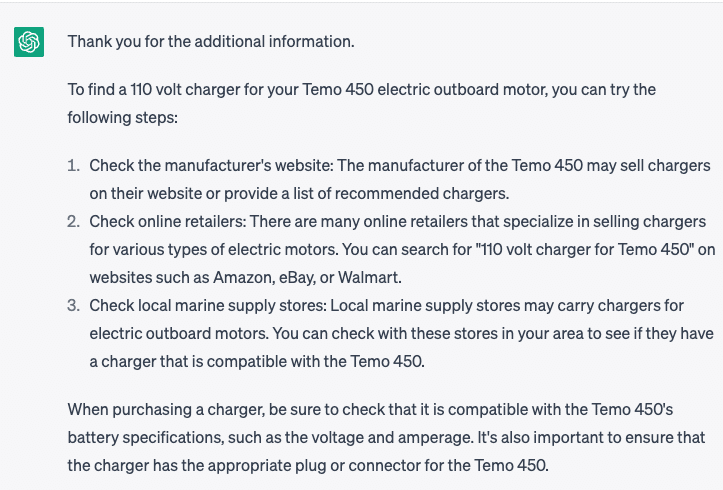
Task: Click the ChatGPT avatar logo icon
Action: (x=29, y=42)
